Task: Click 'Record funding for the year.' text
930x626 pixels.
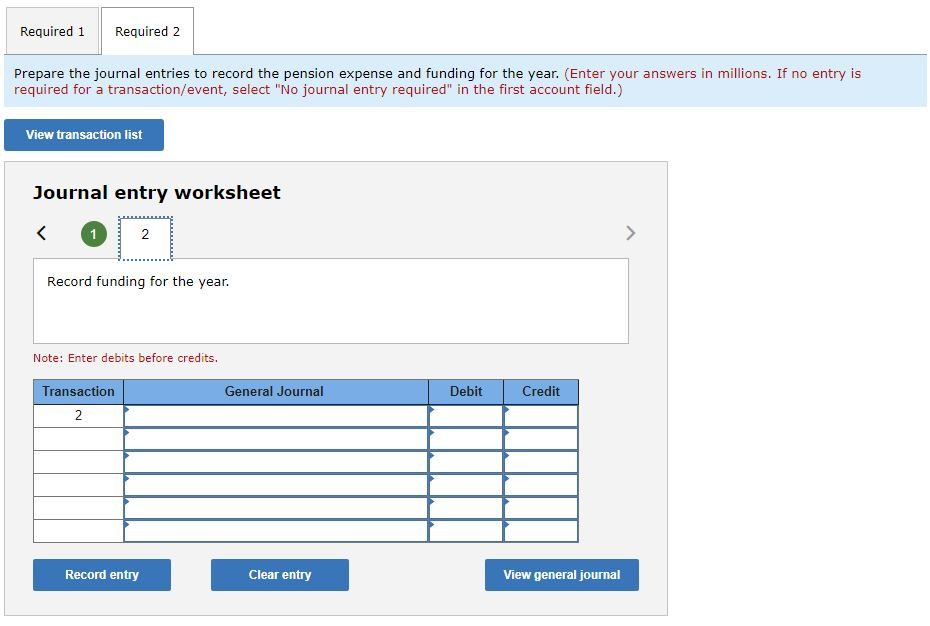Action: click(x=138, y=281)
